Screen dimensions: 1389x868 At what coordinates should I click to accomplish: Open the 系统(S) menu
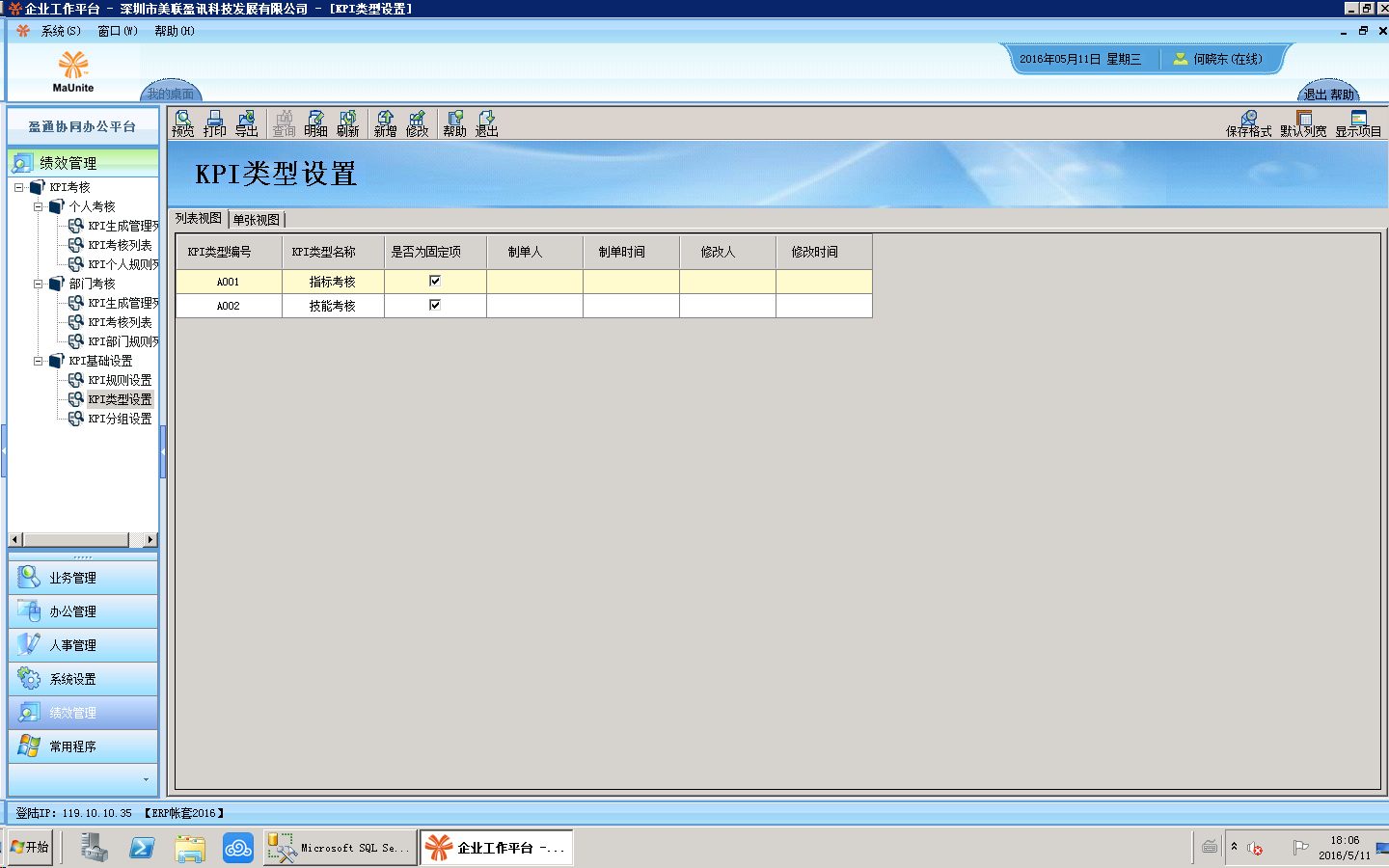pyautogui.click(x=61, y=31)
